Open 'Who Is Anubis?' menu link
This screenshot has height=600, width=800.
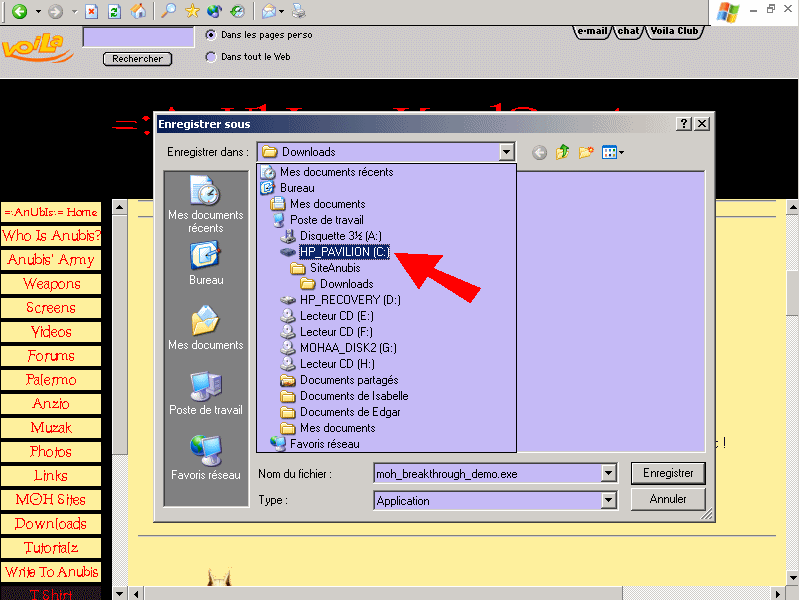tap(51, 236)
